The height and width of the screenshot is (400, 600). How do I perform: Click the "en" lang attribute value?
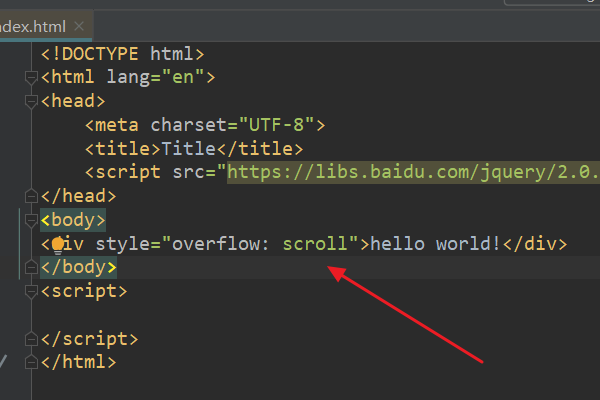[x=185, y=77]
